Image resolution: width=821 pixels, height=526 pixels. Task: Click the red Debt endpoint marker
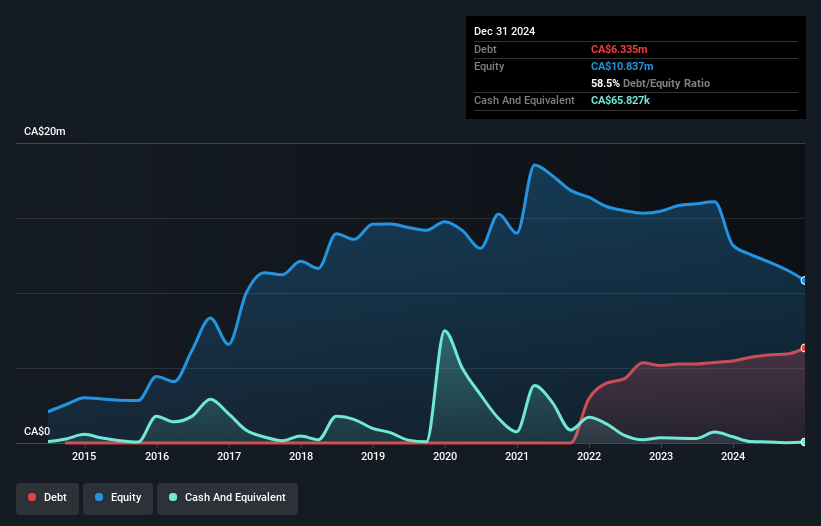[x=804, y=348]
